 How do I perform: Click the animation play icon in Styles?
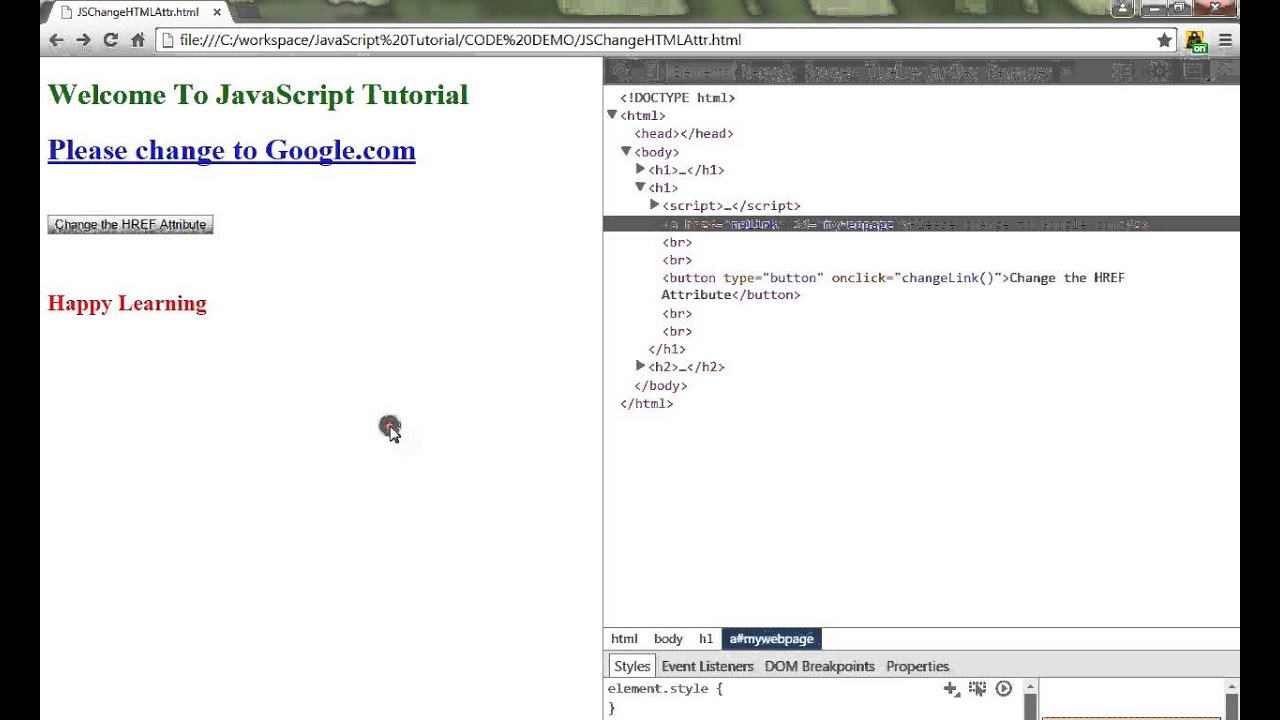[1004, 688]
